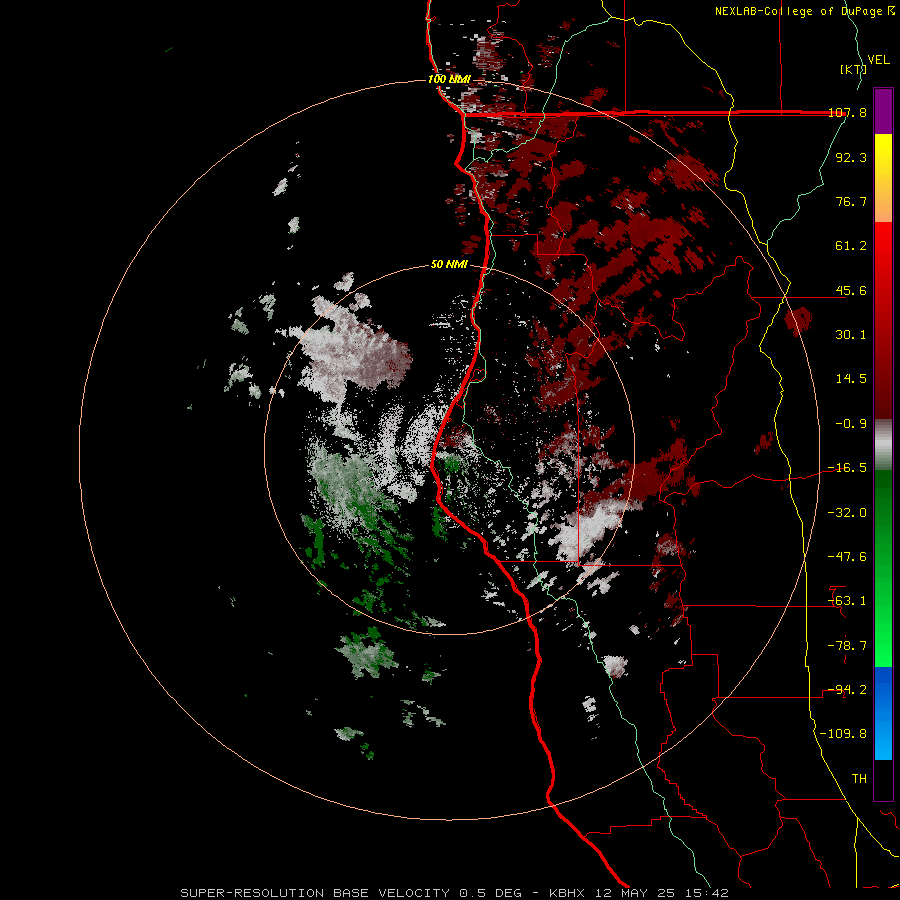This screenshot has height=900, width=900.
Task: Click the -94.2 legend value
Action: tap(847, 690)
